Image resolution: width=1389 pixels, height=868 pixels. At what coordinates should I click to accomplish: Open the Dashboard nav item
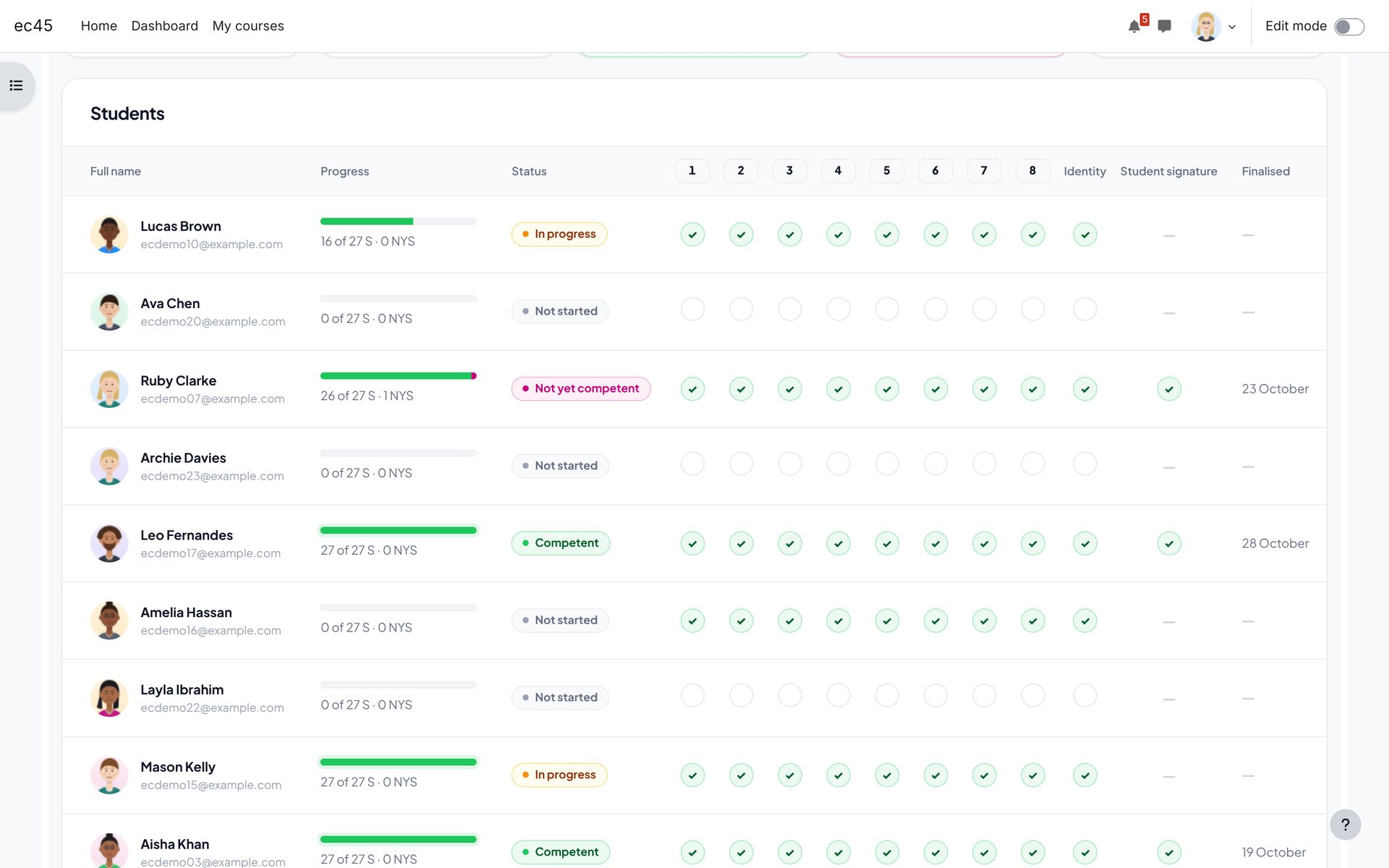click(165, 26)
